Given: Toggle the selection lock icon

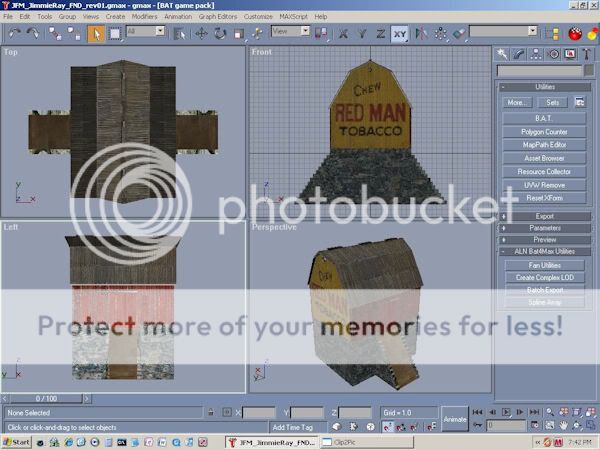Looking at the screenshot, I should pyautogui.click(x=210, y=412).
